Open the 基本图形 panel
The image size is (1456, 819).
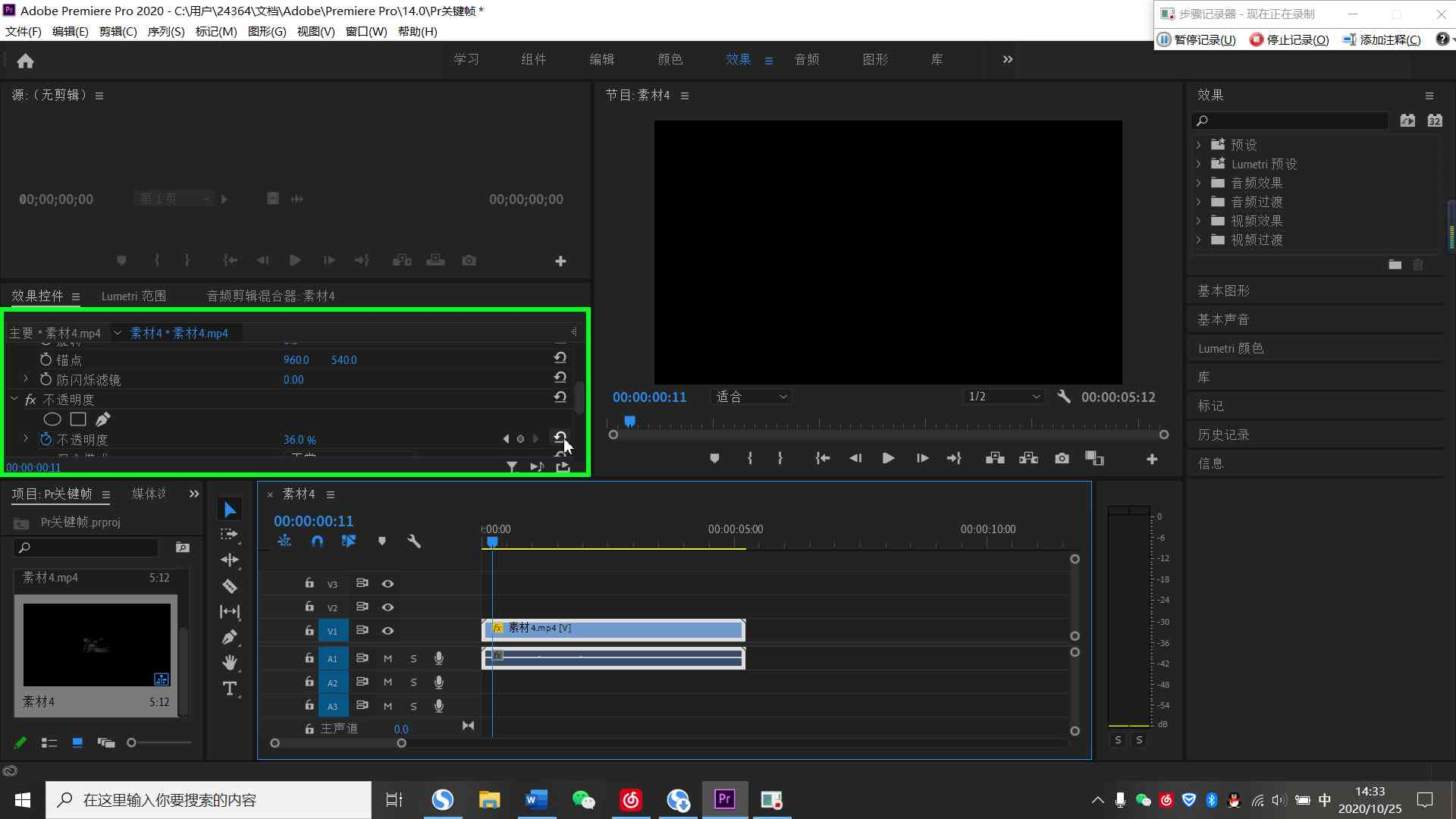(1223, 290)
